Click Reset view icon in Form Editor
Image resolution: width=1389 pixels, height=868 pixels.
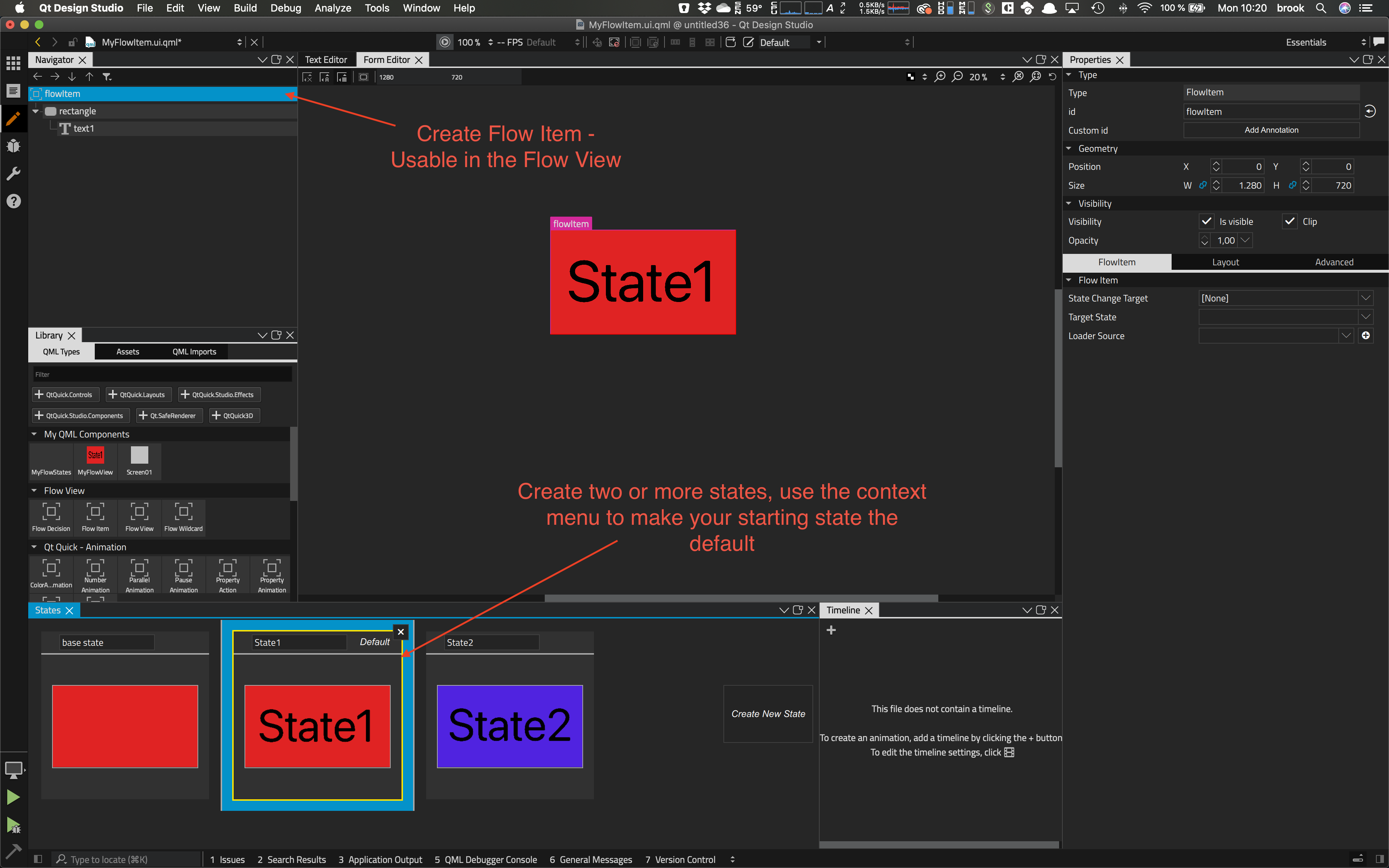1052,77
